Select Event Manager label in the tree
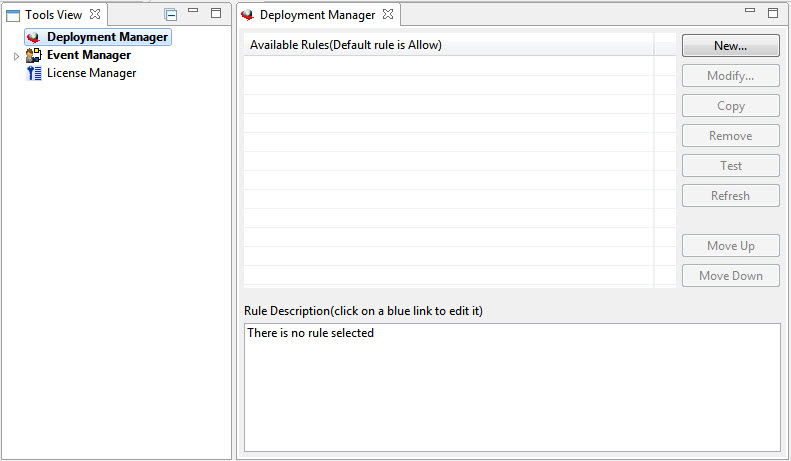 point(89,55)
